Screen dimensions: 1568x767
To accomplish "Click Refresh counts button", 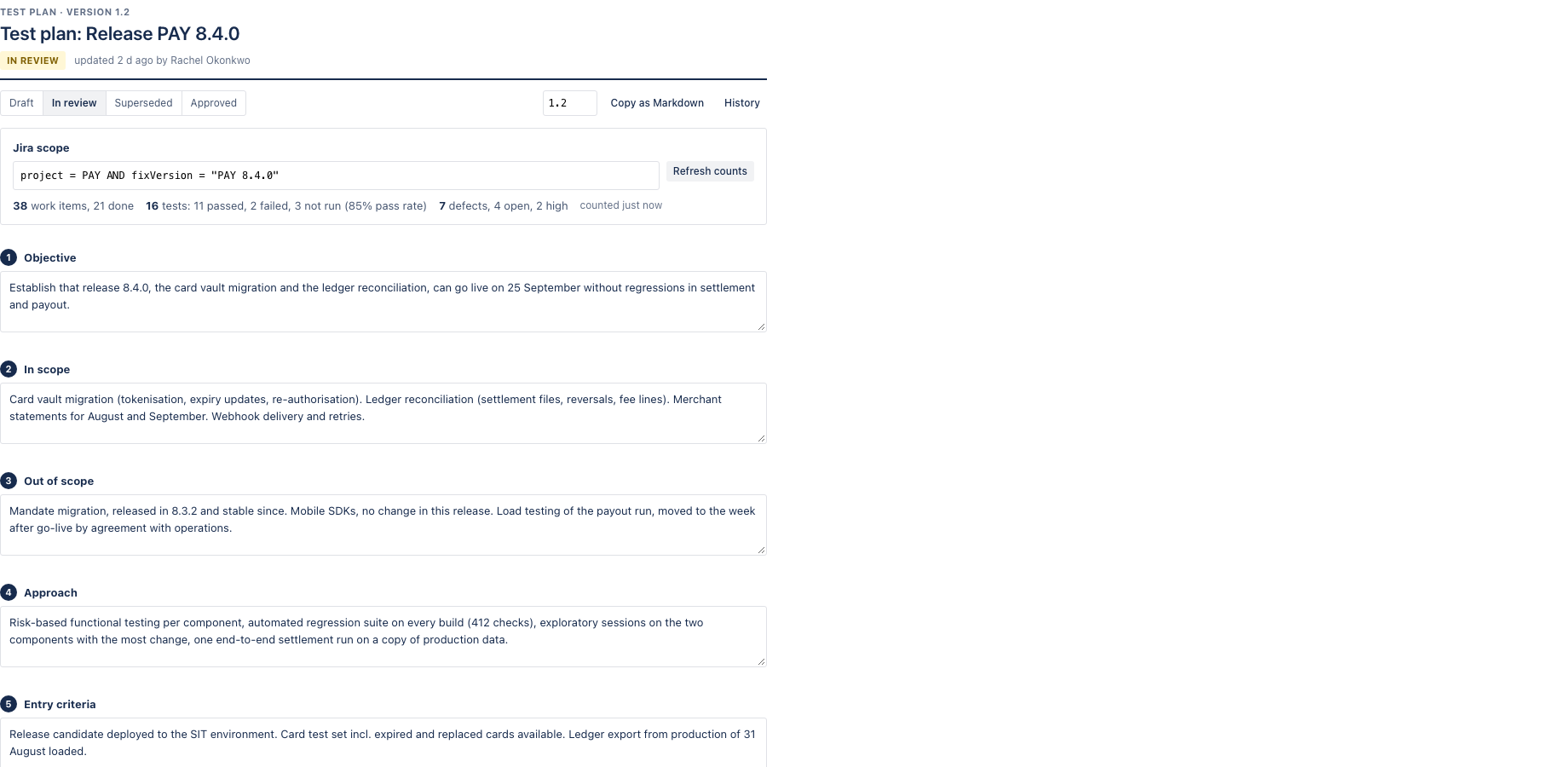I will tap(710, 171).
